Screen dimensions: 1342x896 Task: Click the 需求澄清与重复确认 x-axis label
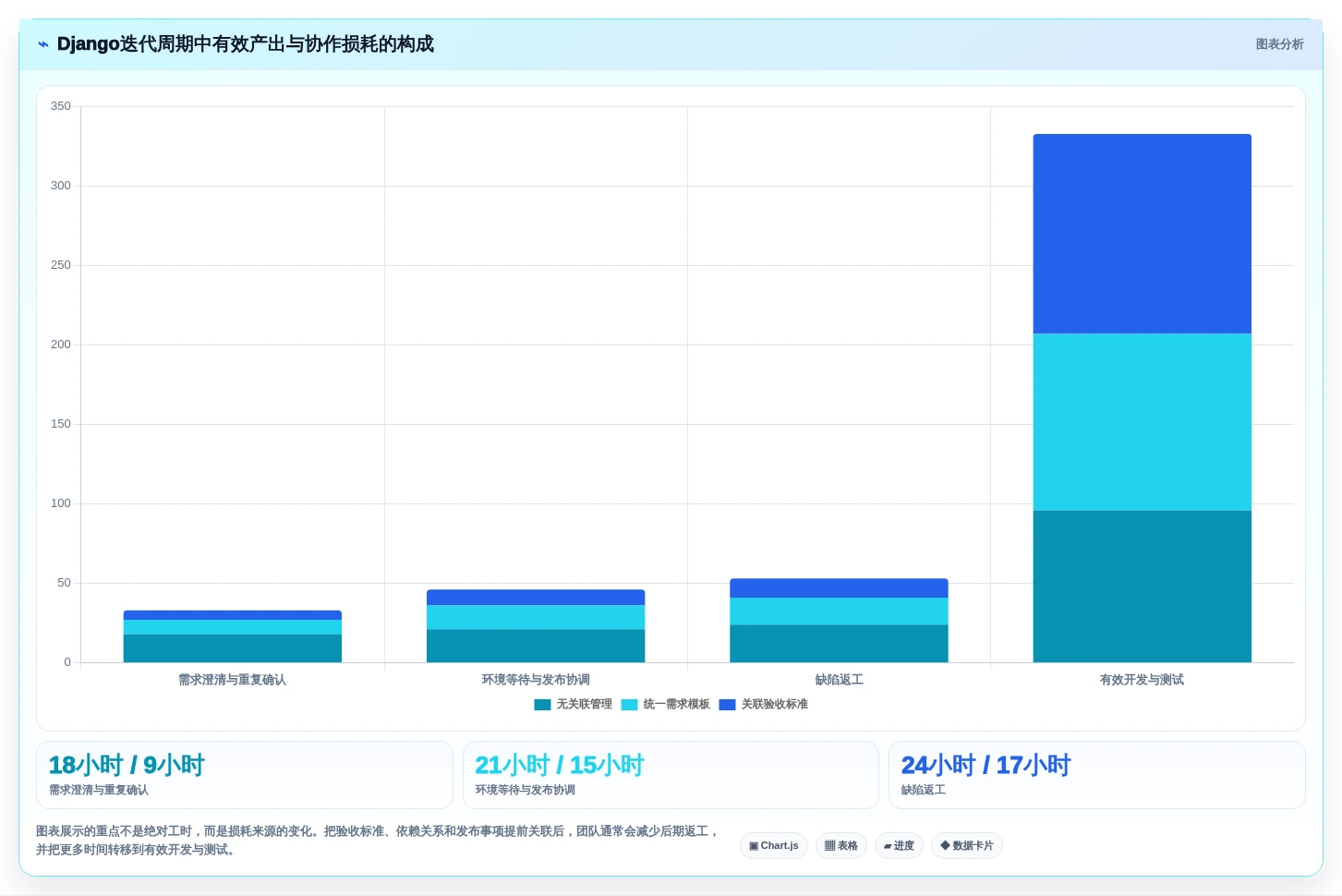click(233, 680)
